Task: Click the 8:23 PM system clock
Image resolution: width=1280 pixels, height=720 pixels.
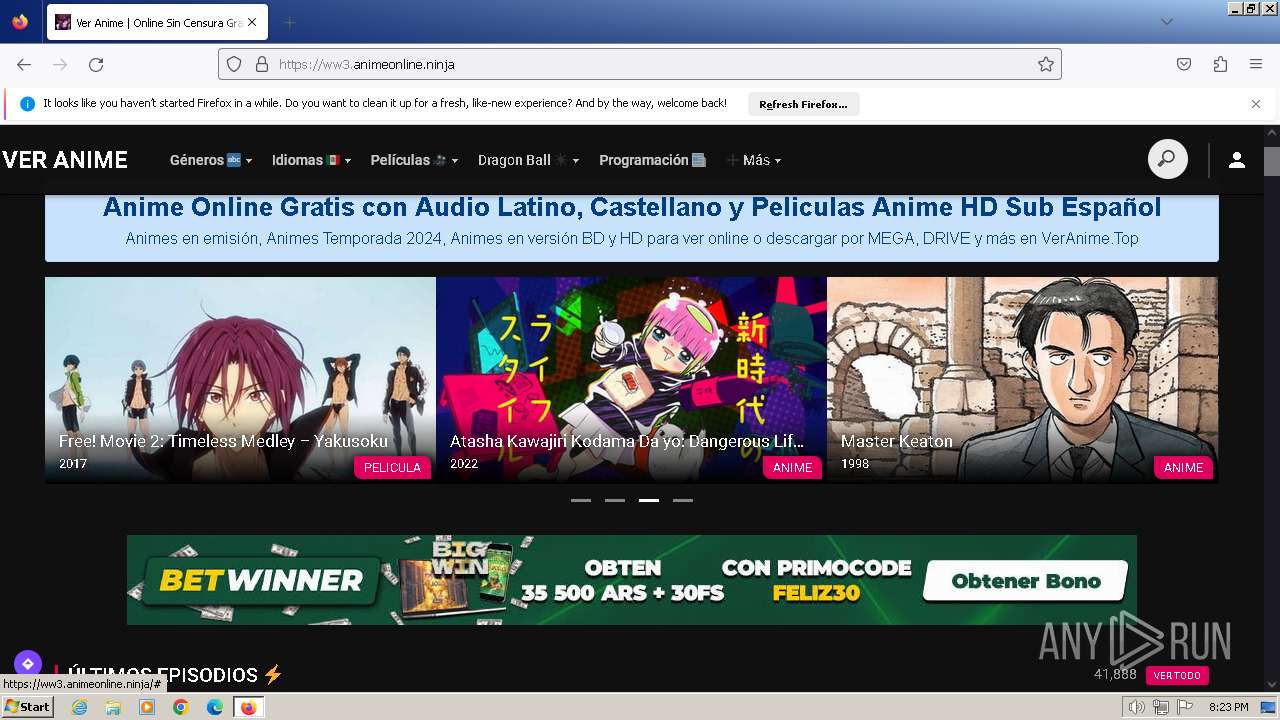Action: (1229, 707)
